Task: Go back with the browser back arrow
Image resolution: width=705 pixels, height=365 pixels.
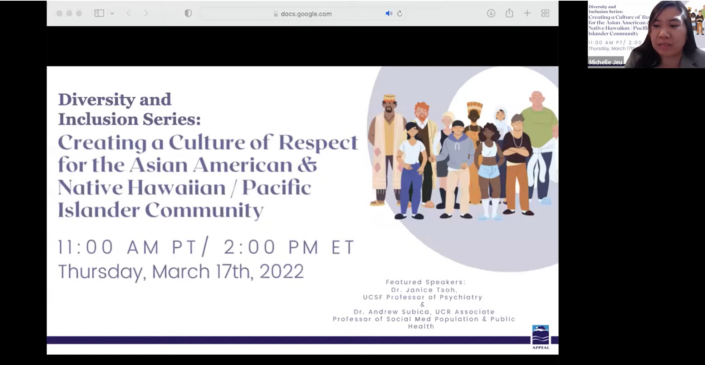Action: pos(129,13)
